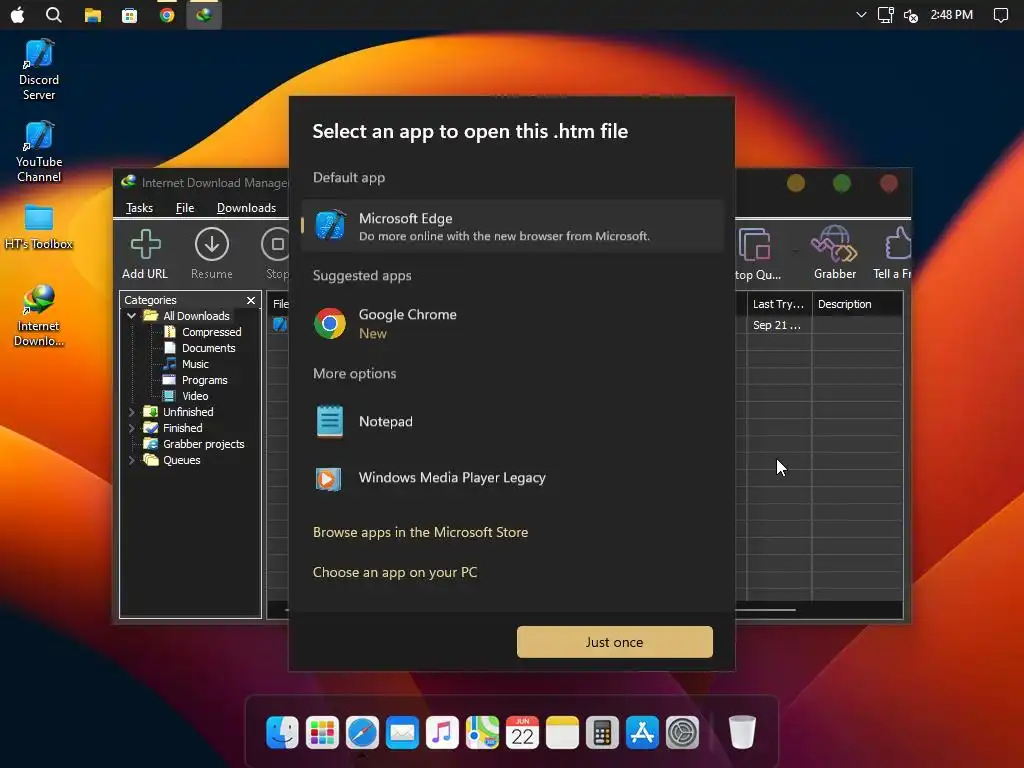This screenshot has height=768, width=1024.
Task: Click the Last Try column header
Action: 779,304
